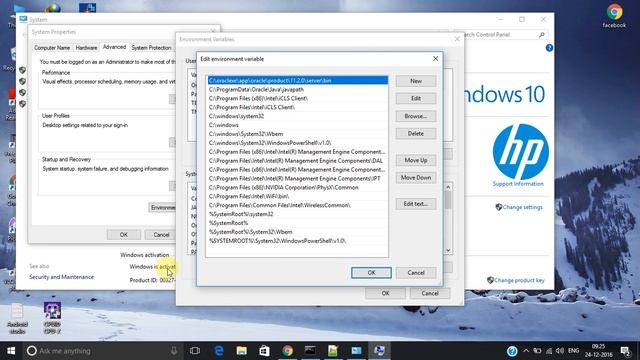Click the Move Down button
Viewport: 640px width, 360px height.
pyautogui.click(x=416, y=178)
